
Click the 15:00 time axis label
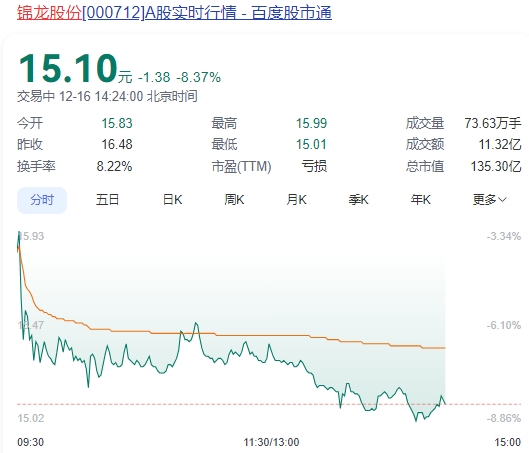pyautogui.click(x=508, y=442)
